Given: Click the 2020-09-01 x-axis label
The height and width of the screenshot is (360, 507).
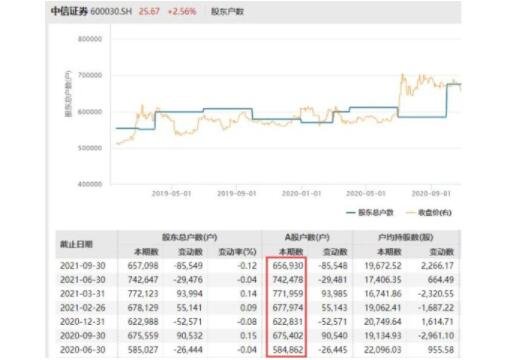Looking at the screenshot, I should (x=431, y=193).
